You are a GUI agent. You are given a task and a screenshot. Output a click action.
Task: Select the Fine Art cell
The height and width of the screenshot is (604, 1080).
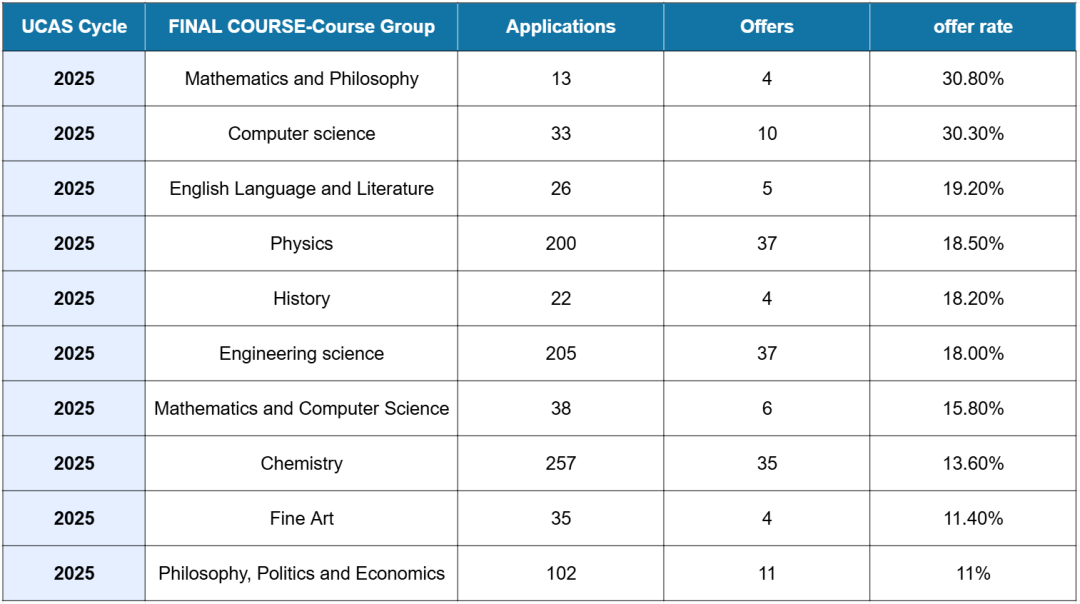point(301,519)
